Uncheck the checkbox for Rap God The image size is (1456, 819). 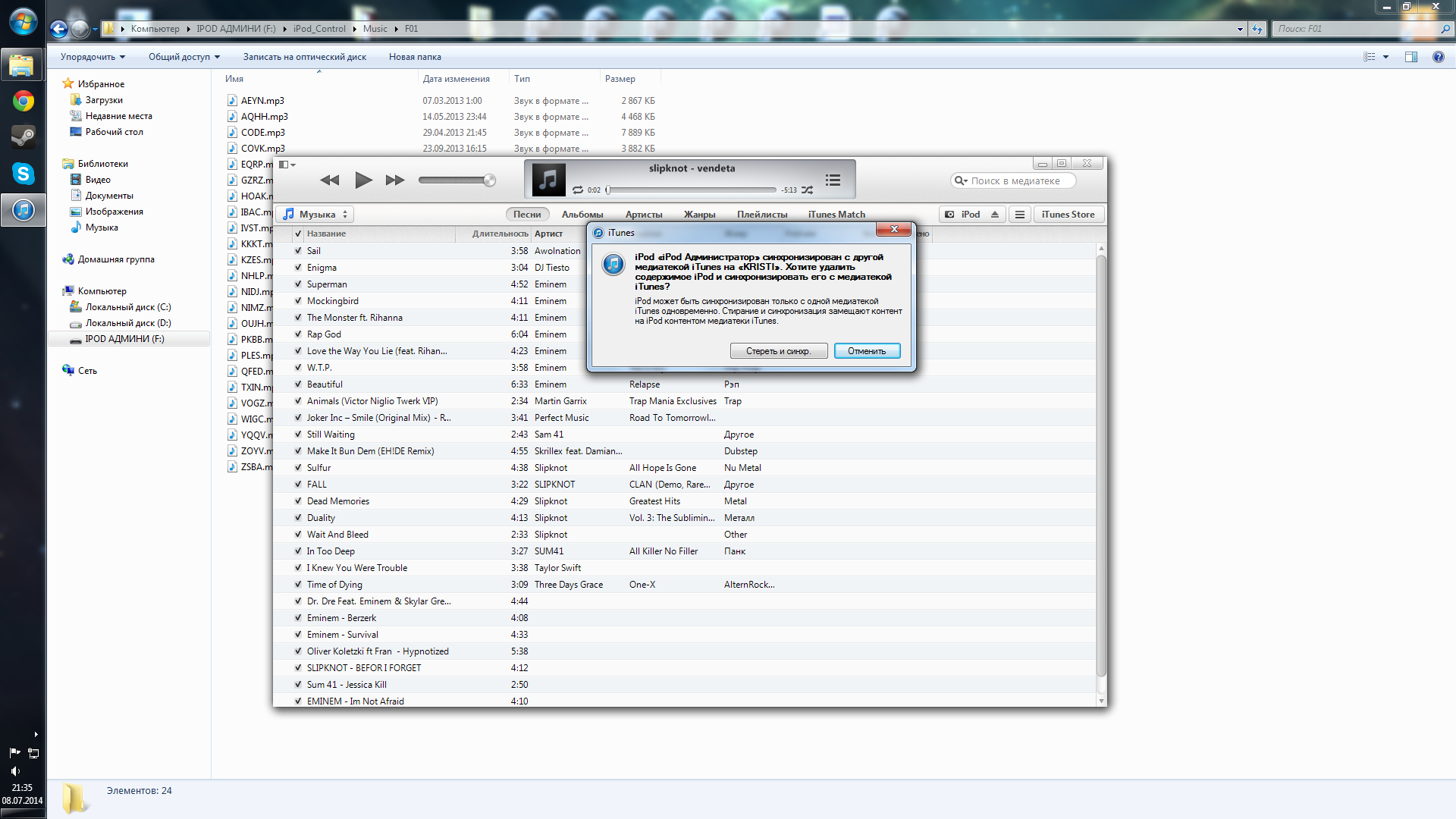[298, 334]
